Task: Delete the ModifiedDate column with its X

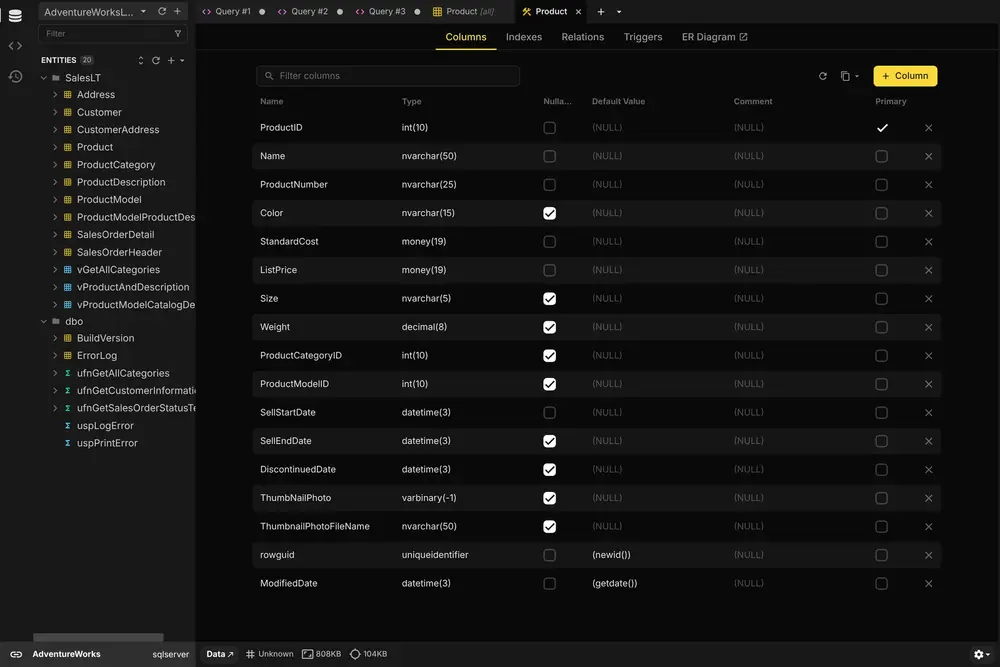Action: (929, 583)
